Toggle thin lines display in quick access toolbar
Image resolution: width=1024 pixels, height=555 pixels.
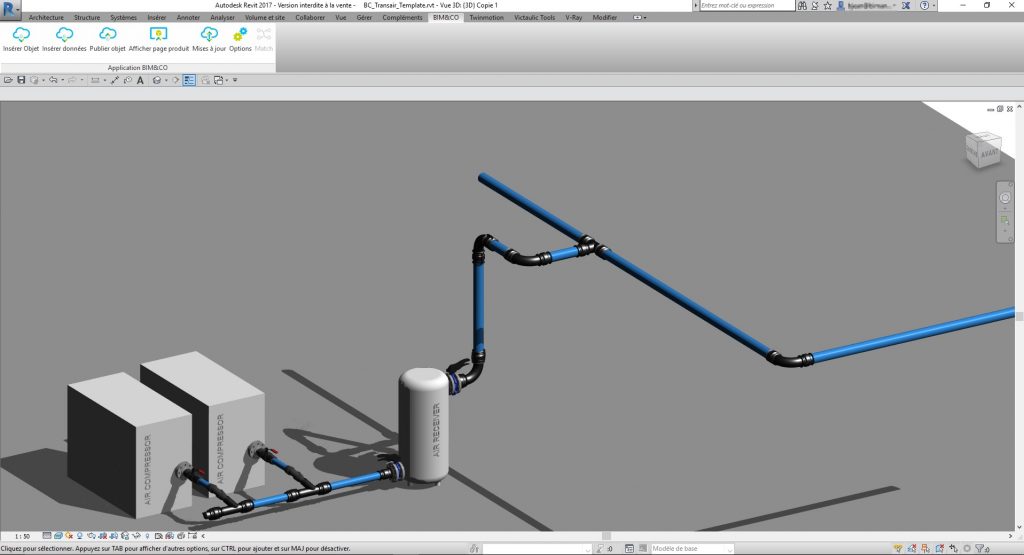click(188, 80)
